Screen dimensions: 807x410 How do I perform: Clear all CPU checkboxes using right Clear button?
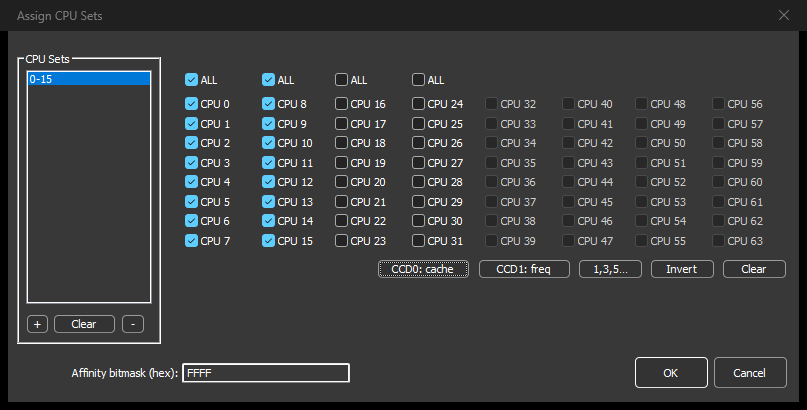(754, 269)
